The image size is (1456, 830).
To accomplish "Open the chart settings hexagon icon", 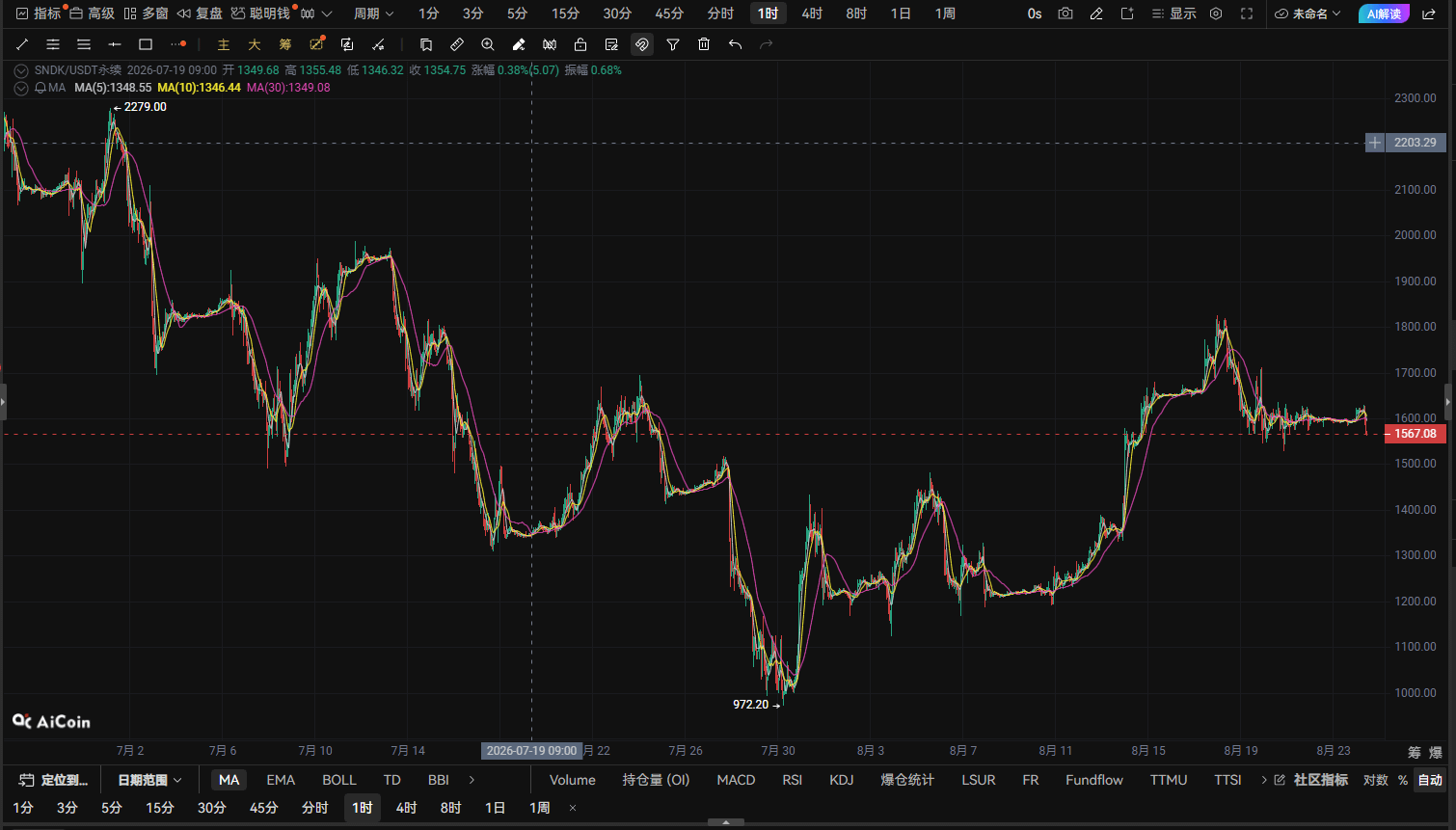I will click(1216, 13).
